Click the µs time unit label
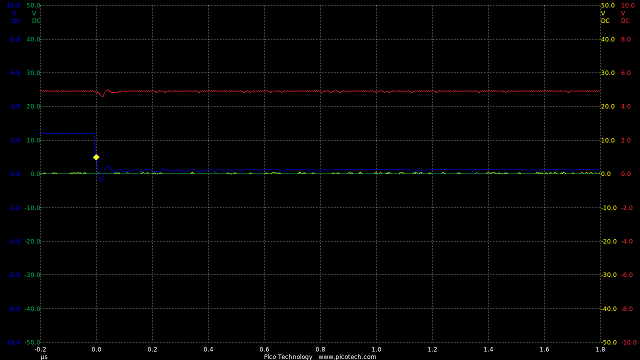Image resolution: width=640 pixels, height=360 pixels. [x=44, y=357]
